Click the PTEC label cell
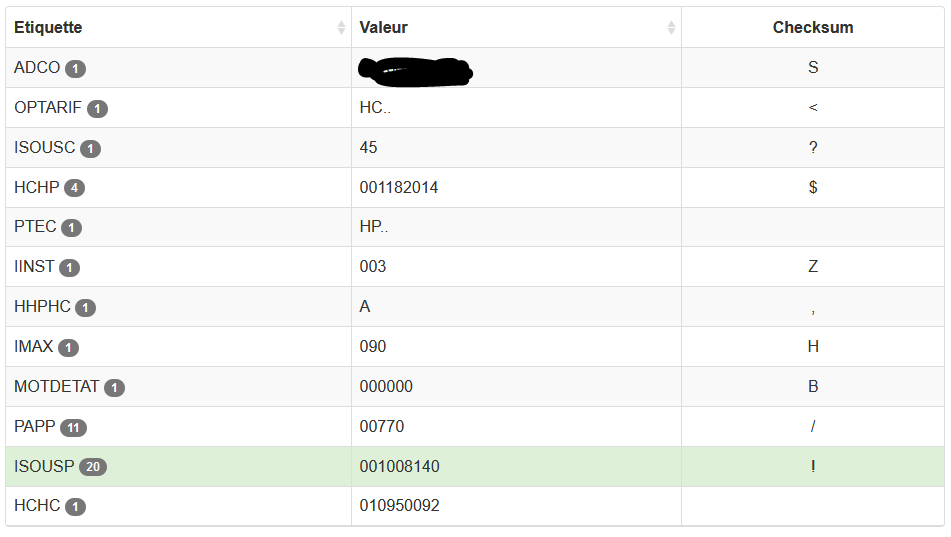Screen dimensions: 951x537 point(178,227)
